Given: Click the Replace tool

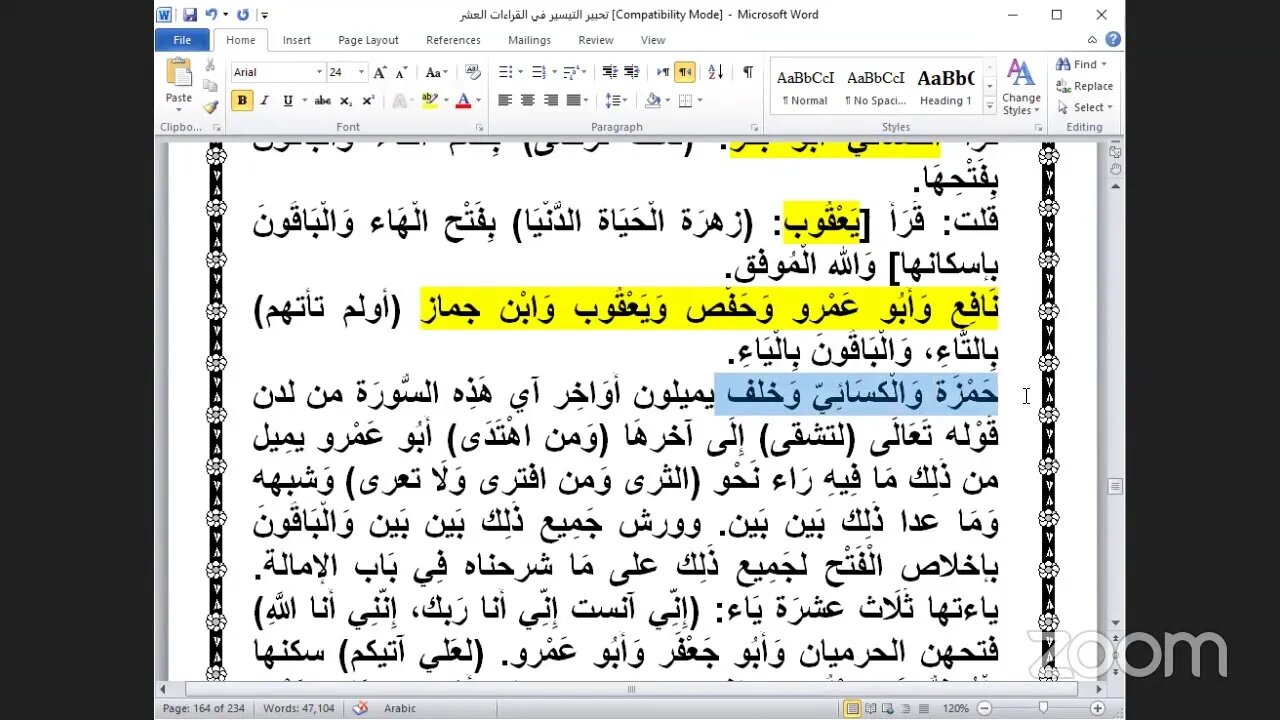Looking at the screenshot, I should (x=1085, y=86).
